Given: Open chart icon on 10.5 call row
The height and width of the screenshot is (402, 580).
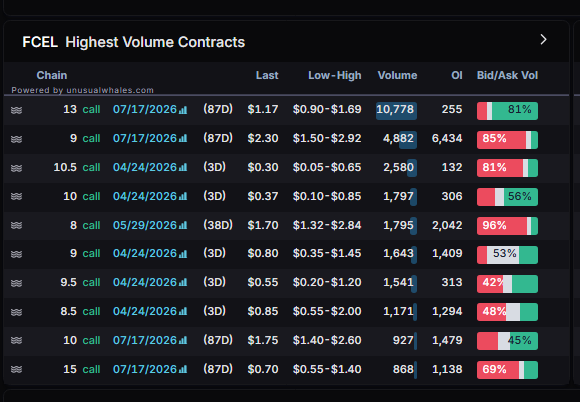Looking at the screenshot, I should (183, 168).
